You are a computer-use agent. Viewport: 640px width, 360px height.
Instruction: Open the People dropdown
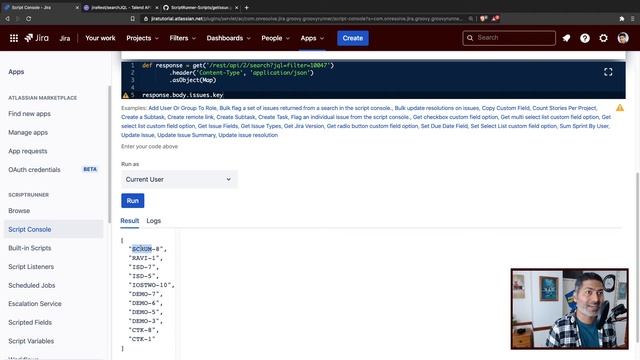coord(275,38)
